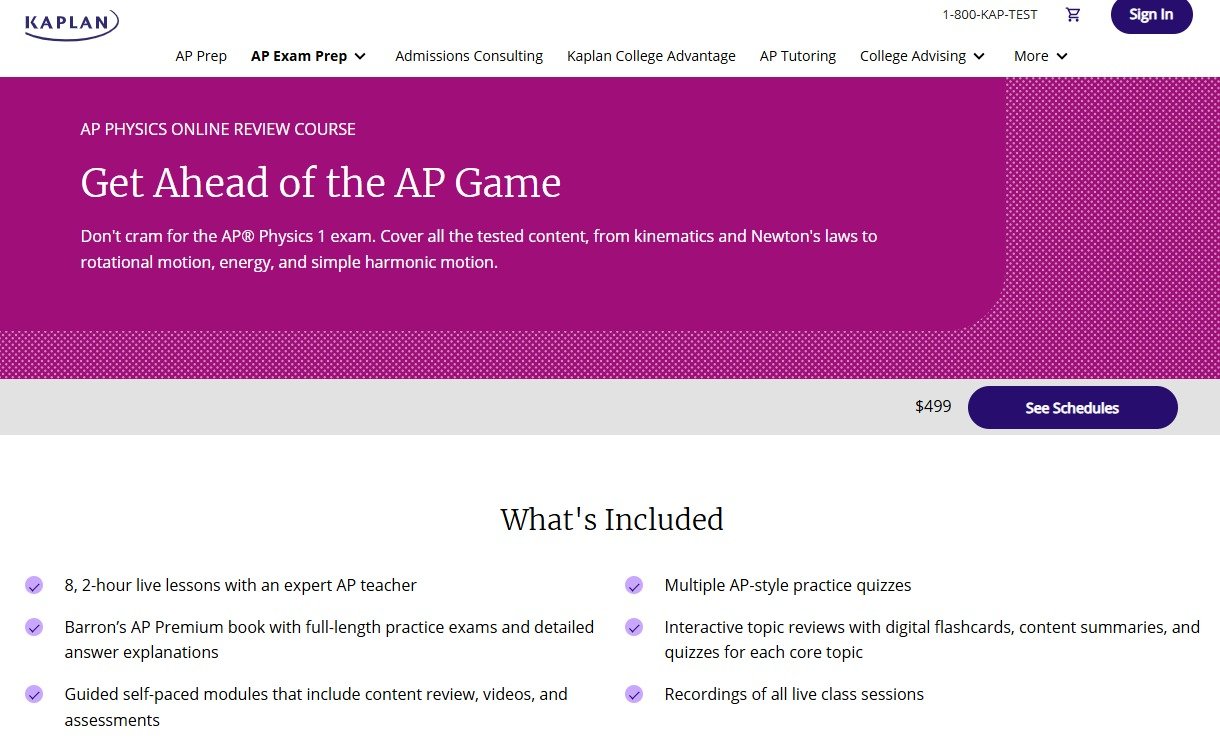
Task: Click checkmark icon beside recordings of live sessions
Action: [x=634, y=694]
